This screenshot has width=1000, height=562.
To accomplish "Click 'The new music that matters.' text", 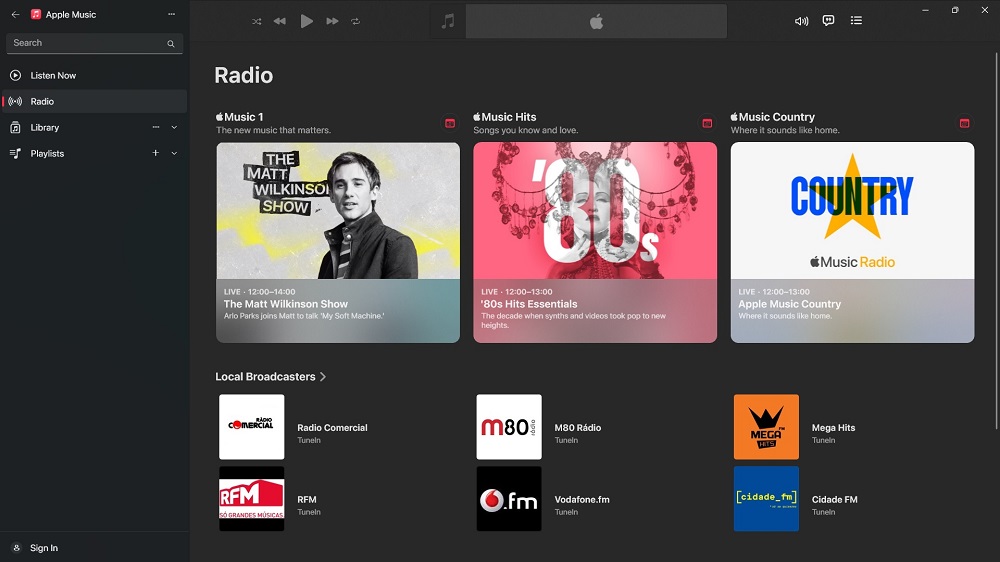I will point(274,130).
